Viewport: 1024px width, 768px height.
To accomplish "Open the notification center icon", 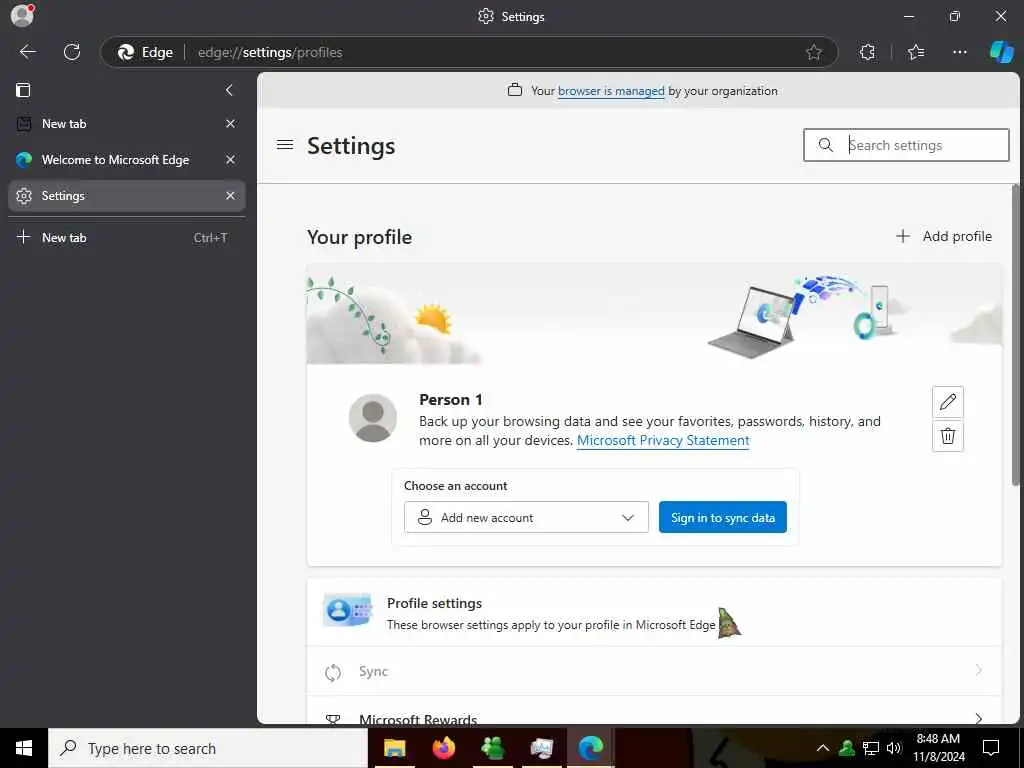I will click(x=991, y=748).
